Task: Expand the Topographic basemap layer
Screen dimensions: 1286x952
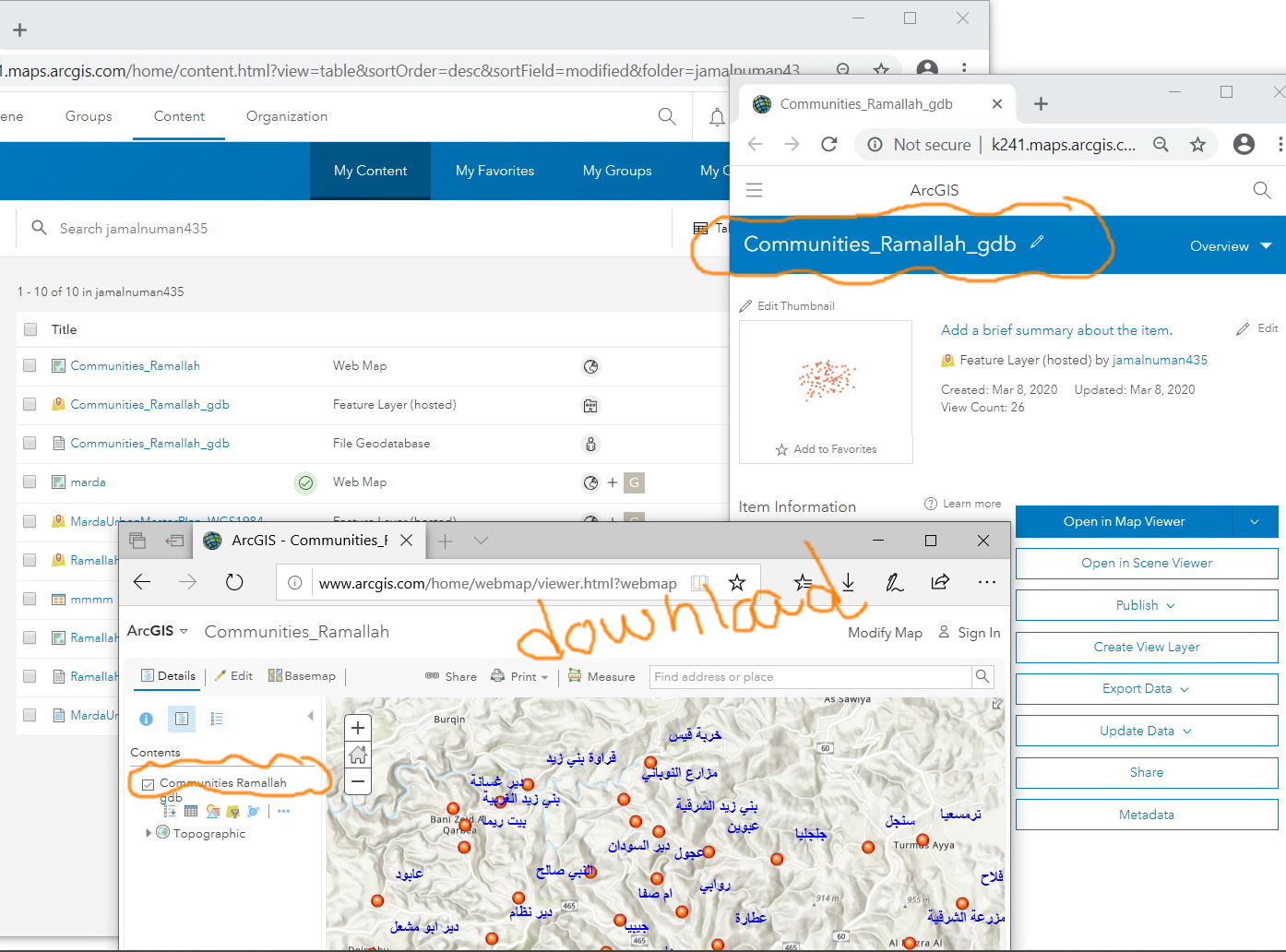Action: [148, 833]
